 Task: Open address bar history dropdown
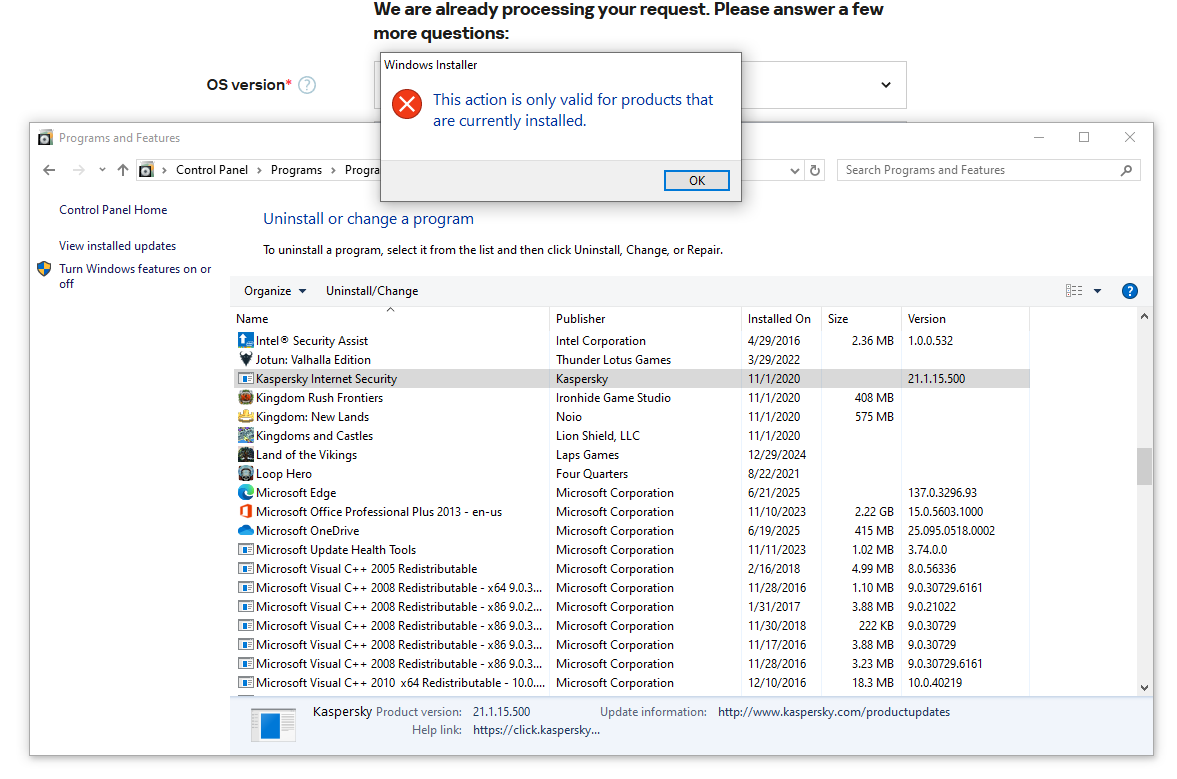[794, 170]
